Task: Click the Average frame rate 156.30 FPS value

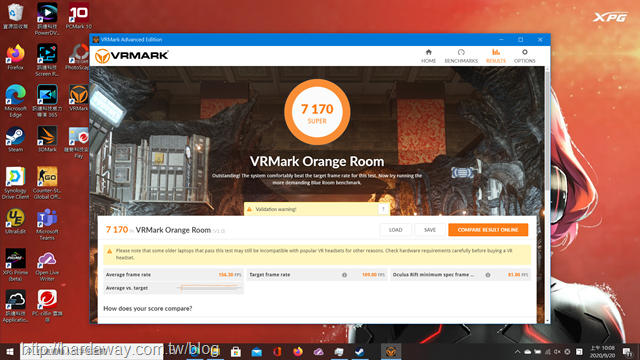Action: click(x=229, y=275)
